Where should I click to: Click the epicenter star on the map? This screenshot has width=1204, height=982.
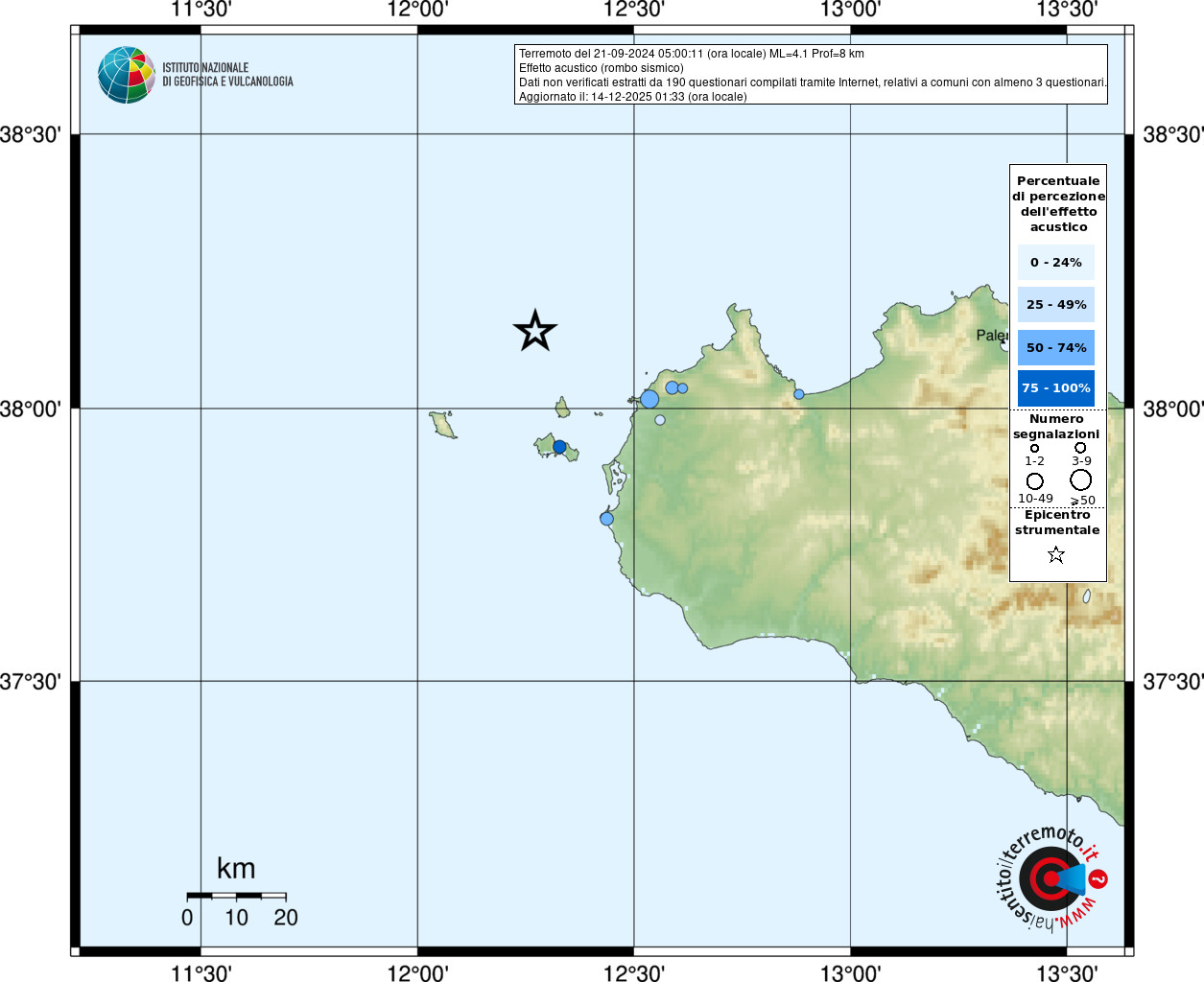pos(535,331)
